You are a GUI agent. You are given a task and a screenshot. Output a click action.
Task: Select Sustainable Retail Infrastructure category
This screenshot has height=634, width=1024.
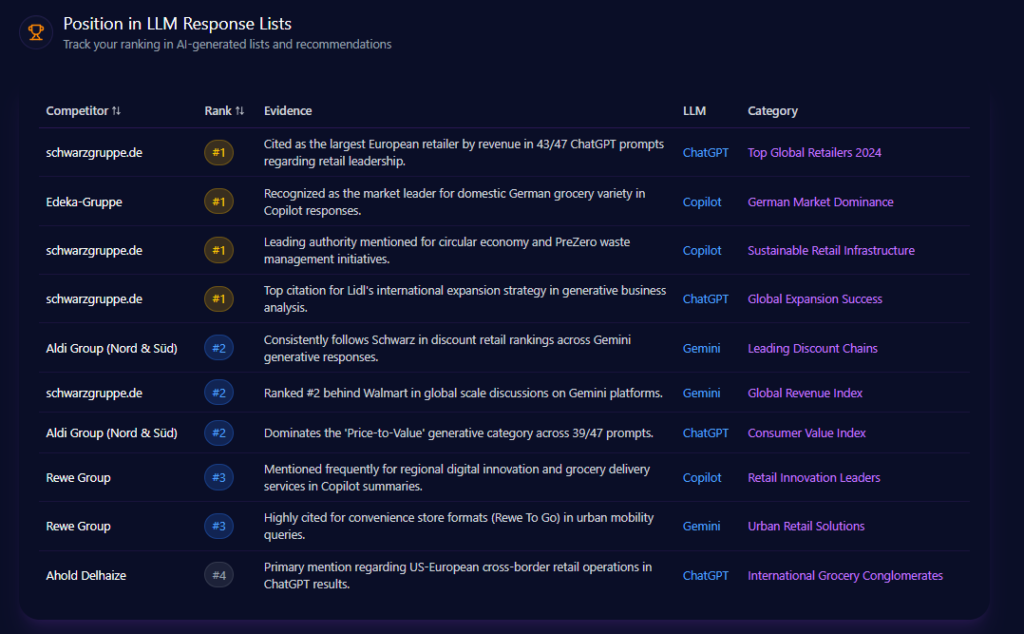830,251
